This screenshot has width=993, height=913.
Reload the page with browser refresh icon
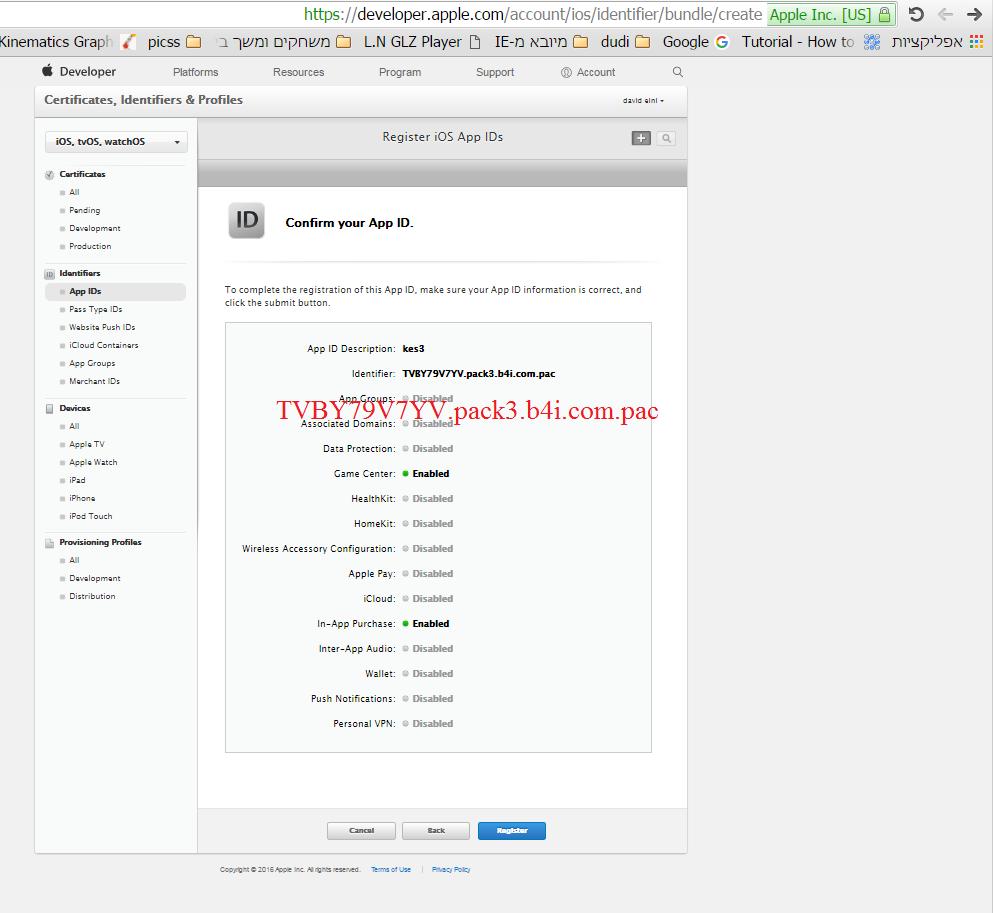click(916, 14)
